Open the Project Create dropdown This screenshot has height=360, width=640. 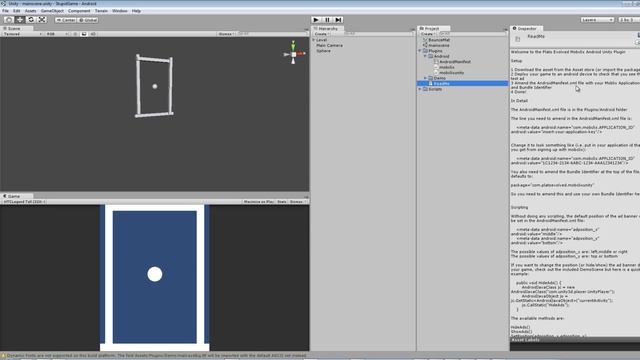(428, 34)
